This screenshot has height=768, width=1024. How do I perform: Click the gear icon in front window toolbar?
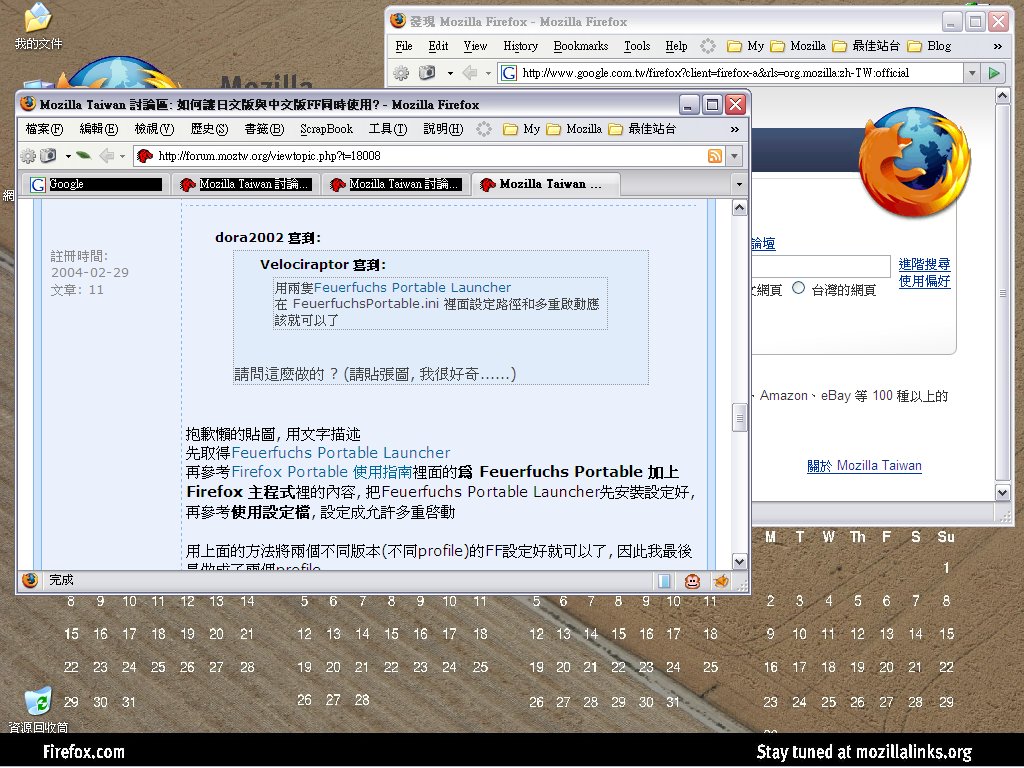[x=28, y=156]
